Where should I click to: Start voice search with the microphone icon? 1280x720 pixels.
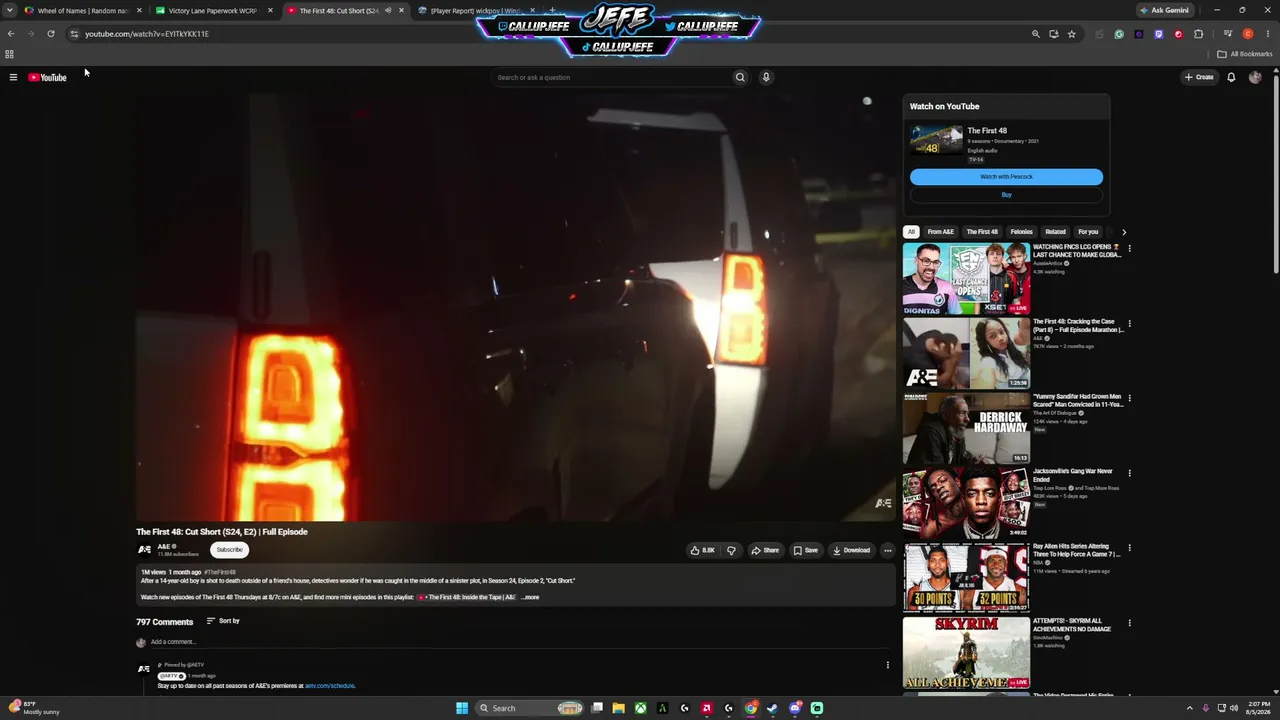tap(766, 77)
